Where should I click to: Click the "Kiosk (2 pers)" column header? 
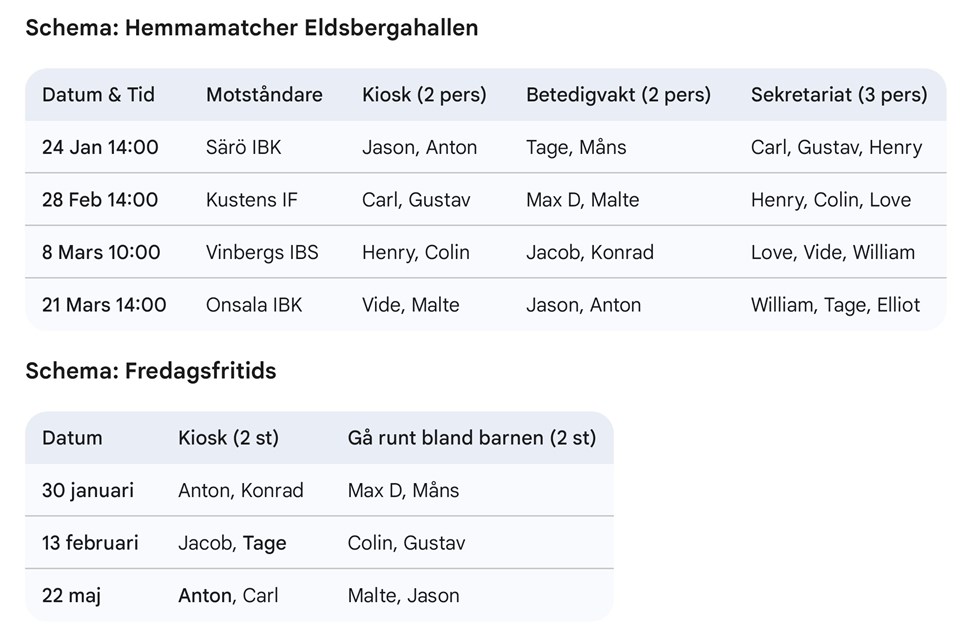click(x=424, y=95)
